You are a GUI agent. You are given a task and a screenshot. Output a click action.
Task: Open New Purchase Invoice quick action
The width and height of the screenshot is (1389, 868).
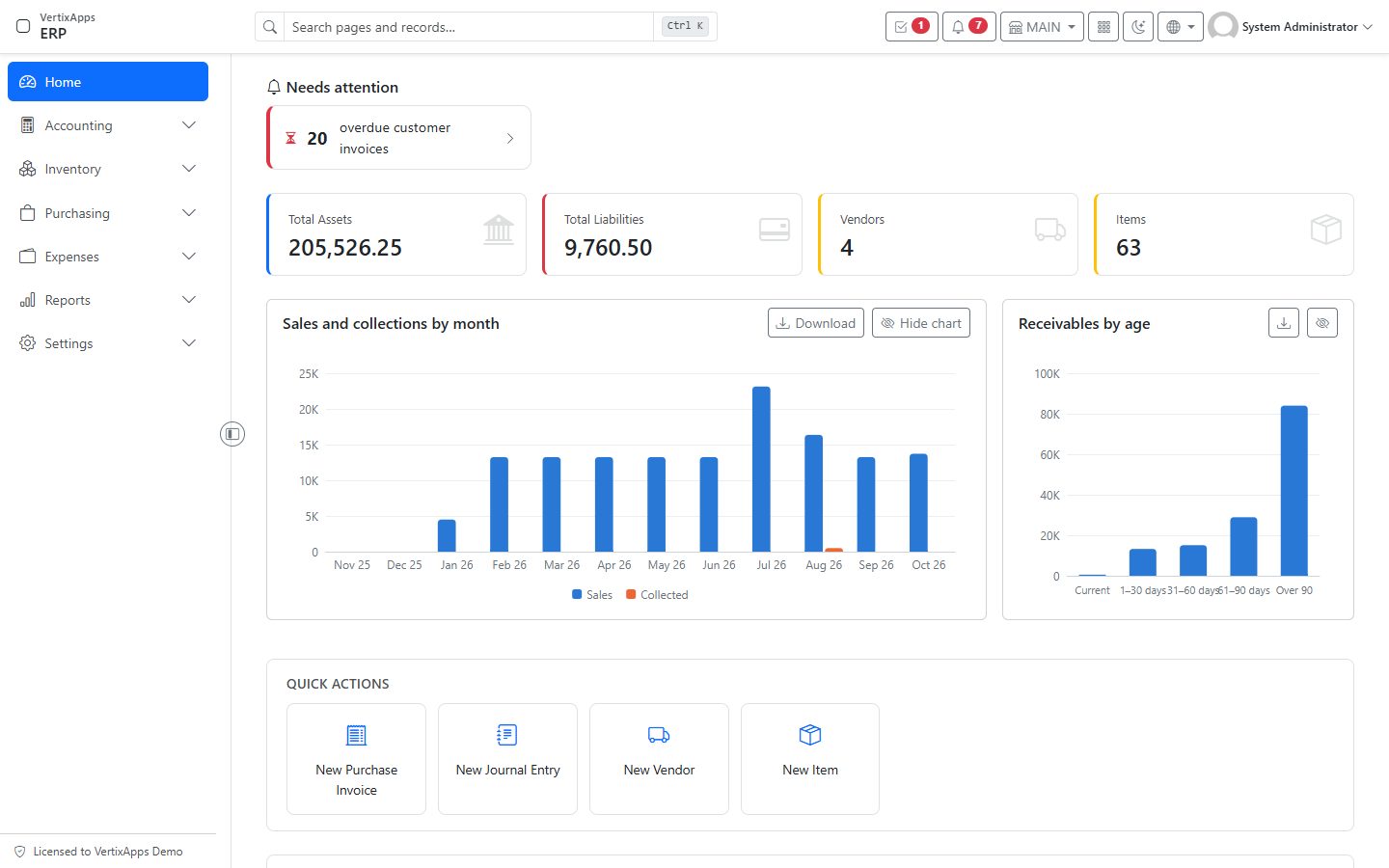pyautogui.click(x=356, y=759)
